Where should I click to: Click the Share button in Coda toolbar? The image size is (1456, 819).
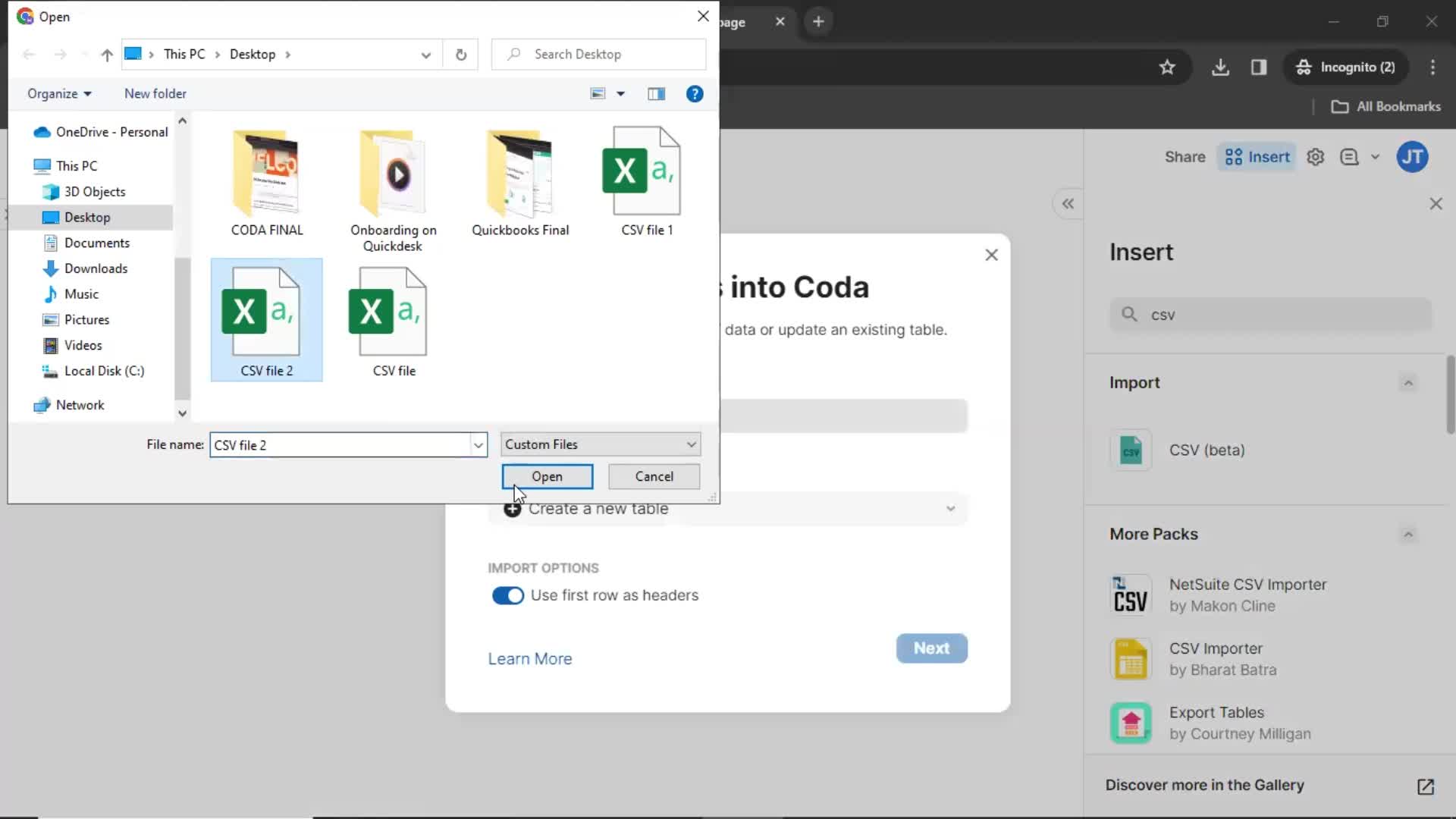click(1185, 156)
